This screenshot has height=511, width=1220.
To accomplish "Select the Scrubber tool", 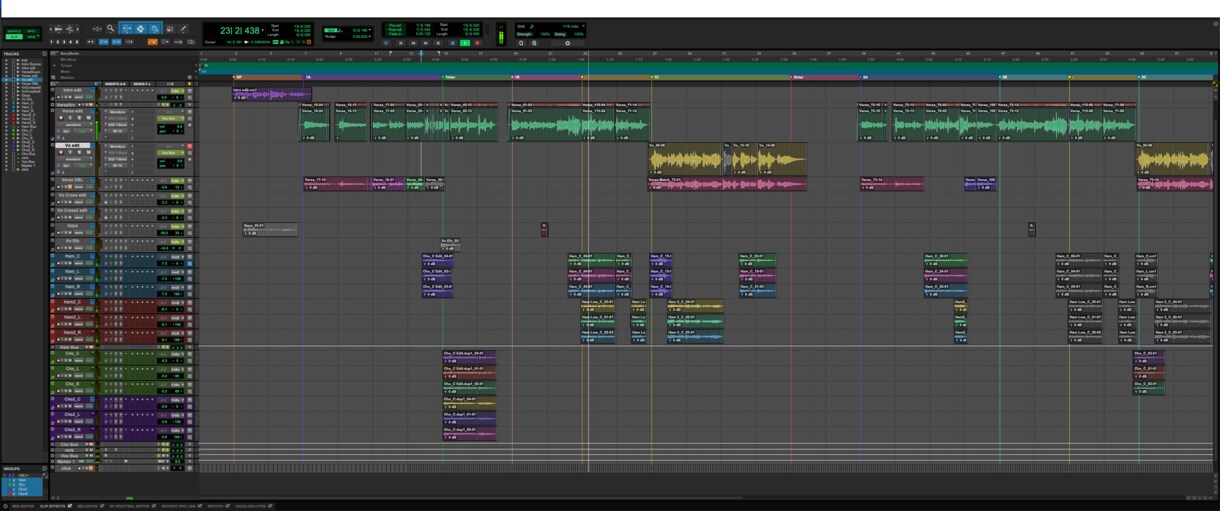I will pos(169,29).
